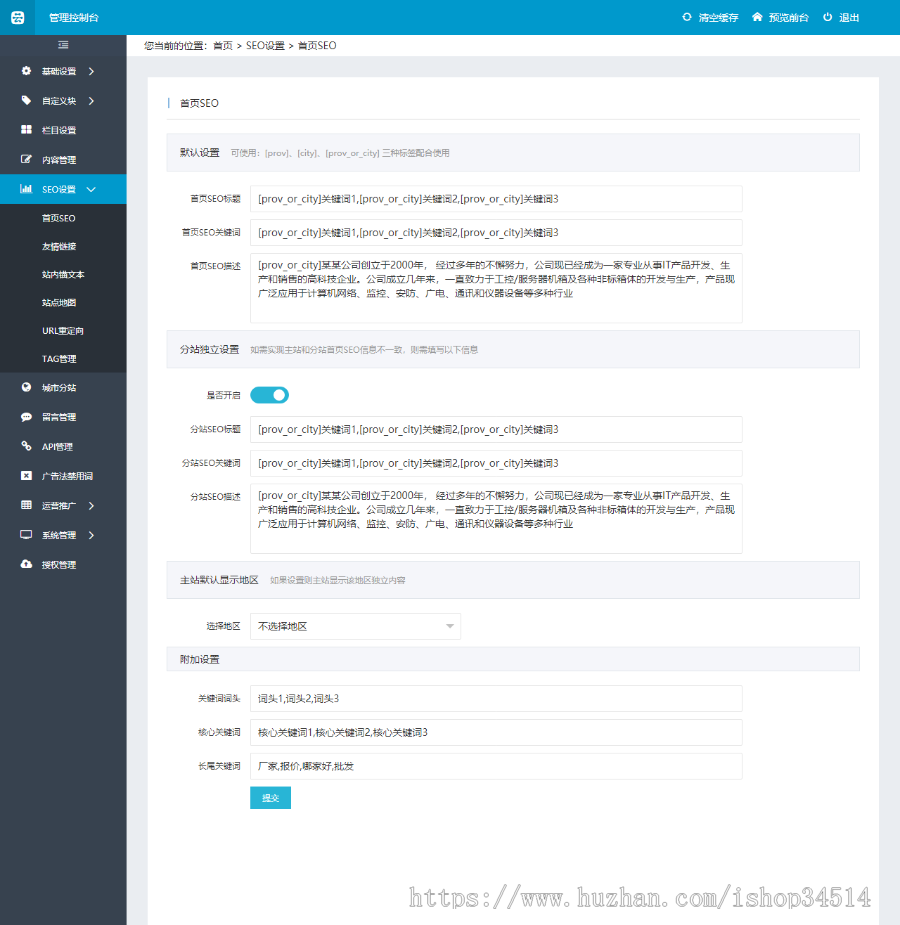This screenshot has width=900, height=925.
Task: Click the 内容管理 edit icon
Action: (x=26, y=159)
